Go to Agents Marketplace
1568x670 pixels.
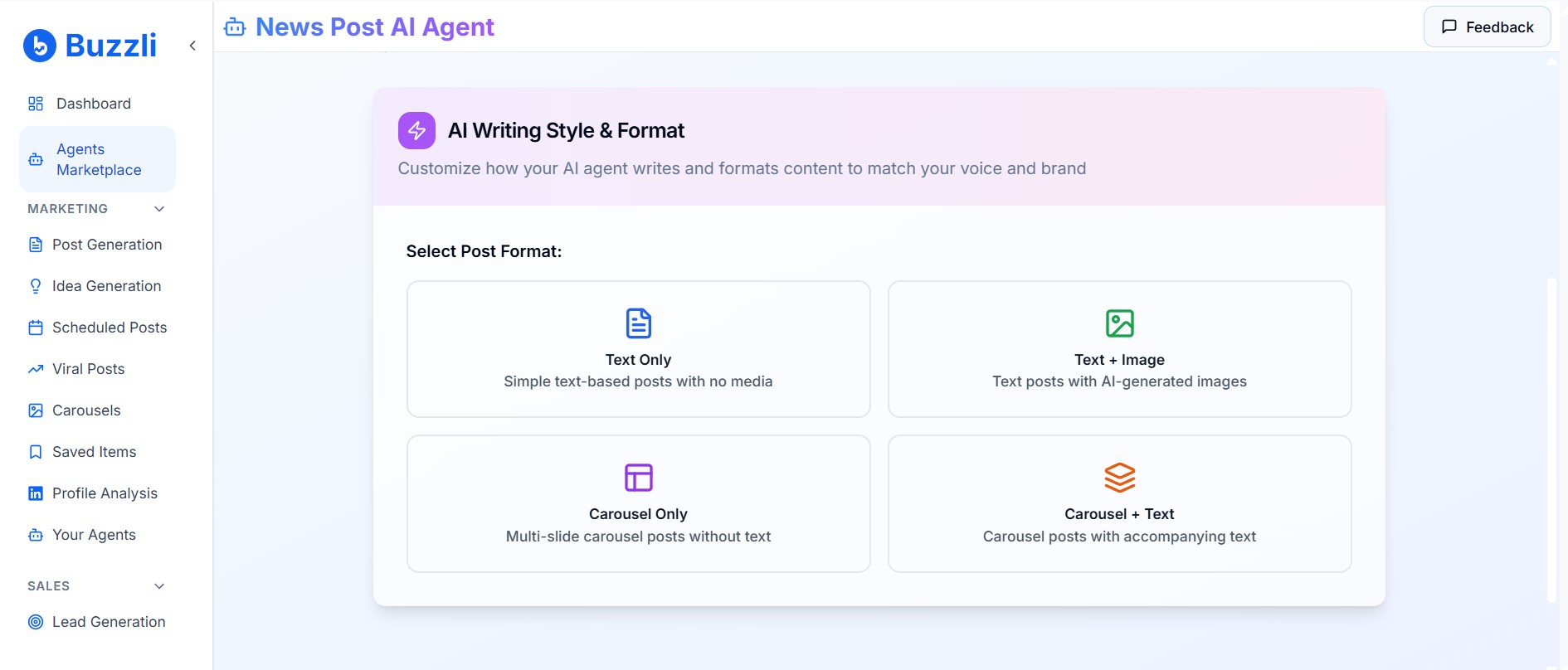point(98,159)
